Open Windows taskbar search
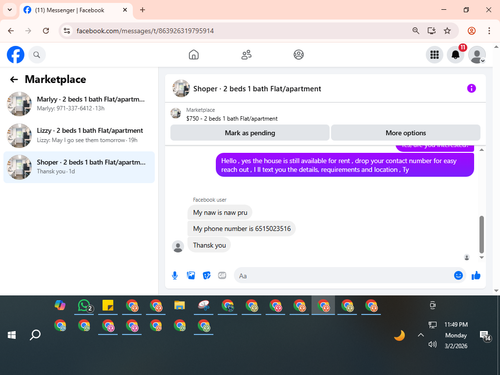Viewport: 500px width, 375px height. [35, 335]
